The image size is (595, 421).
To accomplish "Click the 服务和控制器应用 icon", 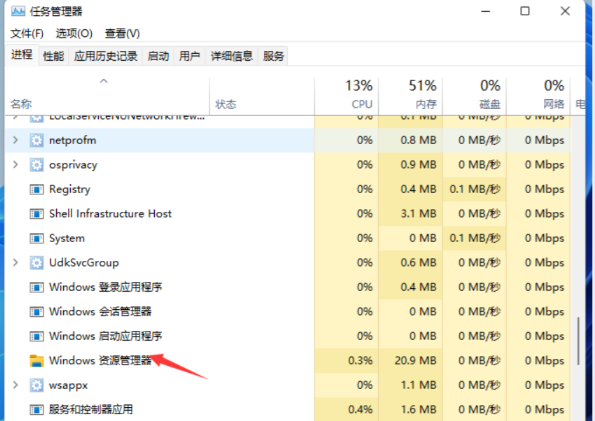I will (x=36, y=410).
